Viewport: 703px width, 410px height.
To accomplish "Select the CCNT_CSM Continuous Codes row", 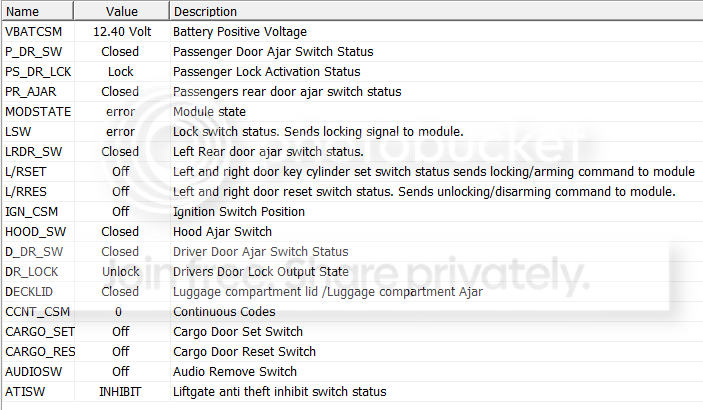I will click(x=352, y=312).
